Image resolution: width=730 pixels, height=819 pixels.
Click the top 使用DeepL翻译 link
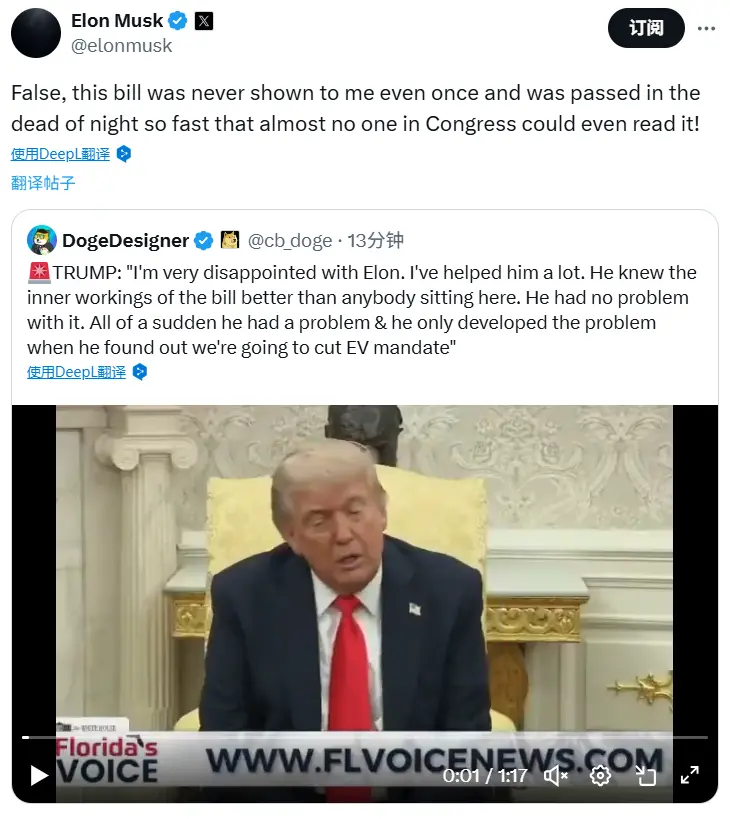click(x=61, y=154)
